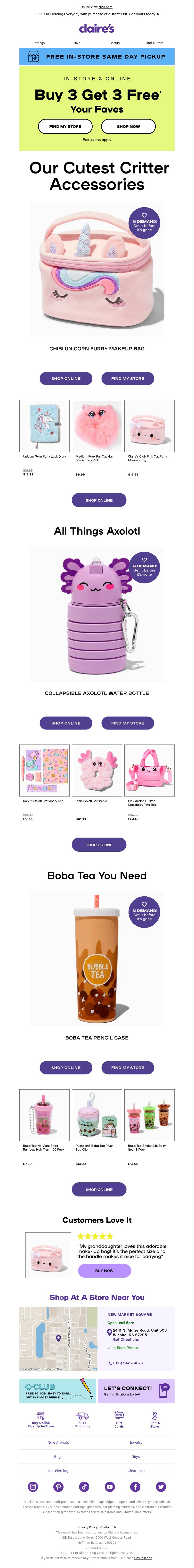Open the Pinterest social icon
The width and height of the screenshot is (194, 1568).
[58, 1486]
